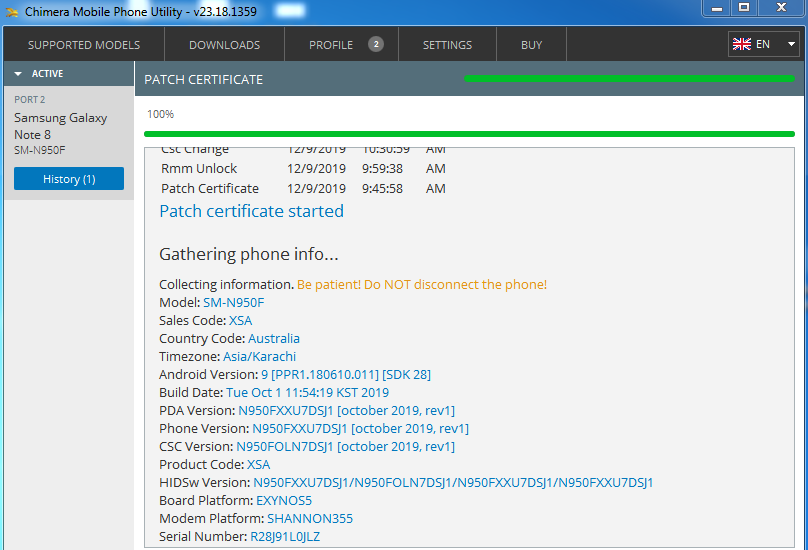The width and height of the screenshot is (808, 550).
Task: Click the Patch Certificate header progress bar
Action: 629,79
